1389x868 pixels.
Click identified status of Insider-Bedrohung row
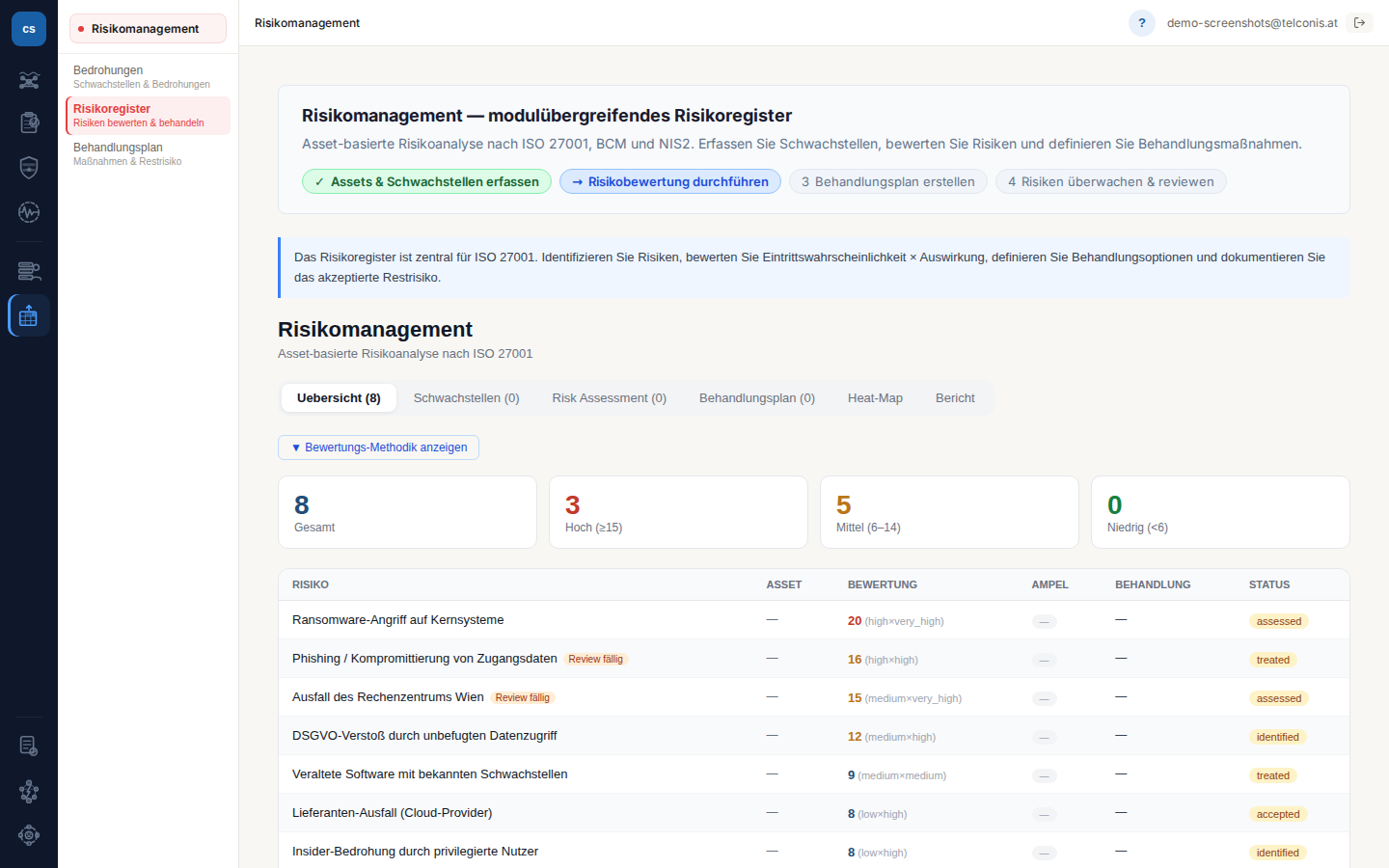(x=1278, y=853)
